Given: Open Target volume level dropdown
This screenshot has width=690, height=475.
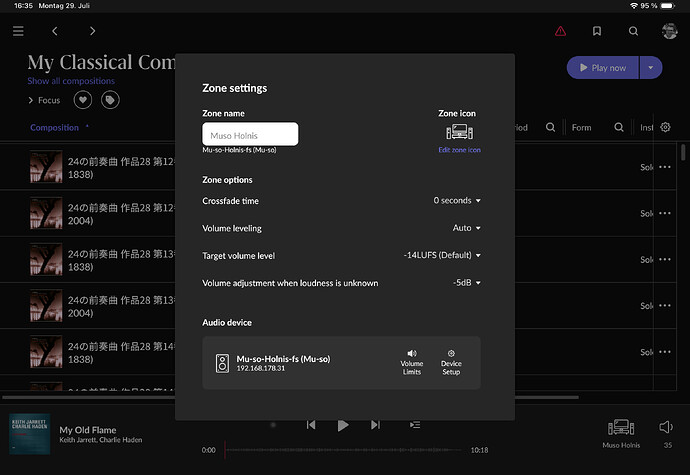Looking at the screenshot, I should click(x=442, y=255).
